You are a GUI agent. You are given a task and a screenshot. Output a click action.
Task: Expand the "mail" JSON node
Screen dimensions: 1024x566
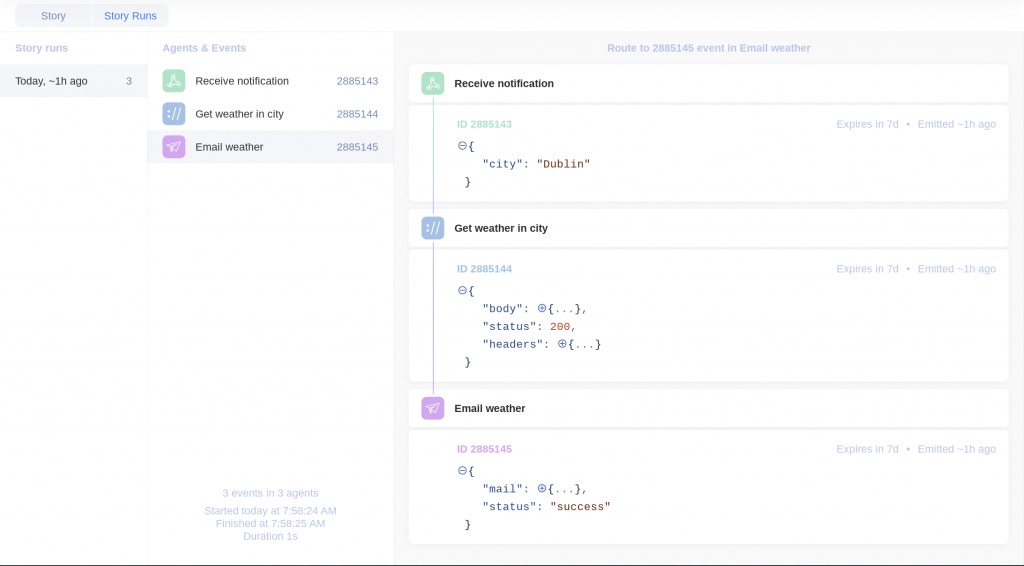coord(542,489)
